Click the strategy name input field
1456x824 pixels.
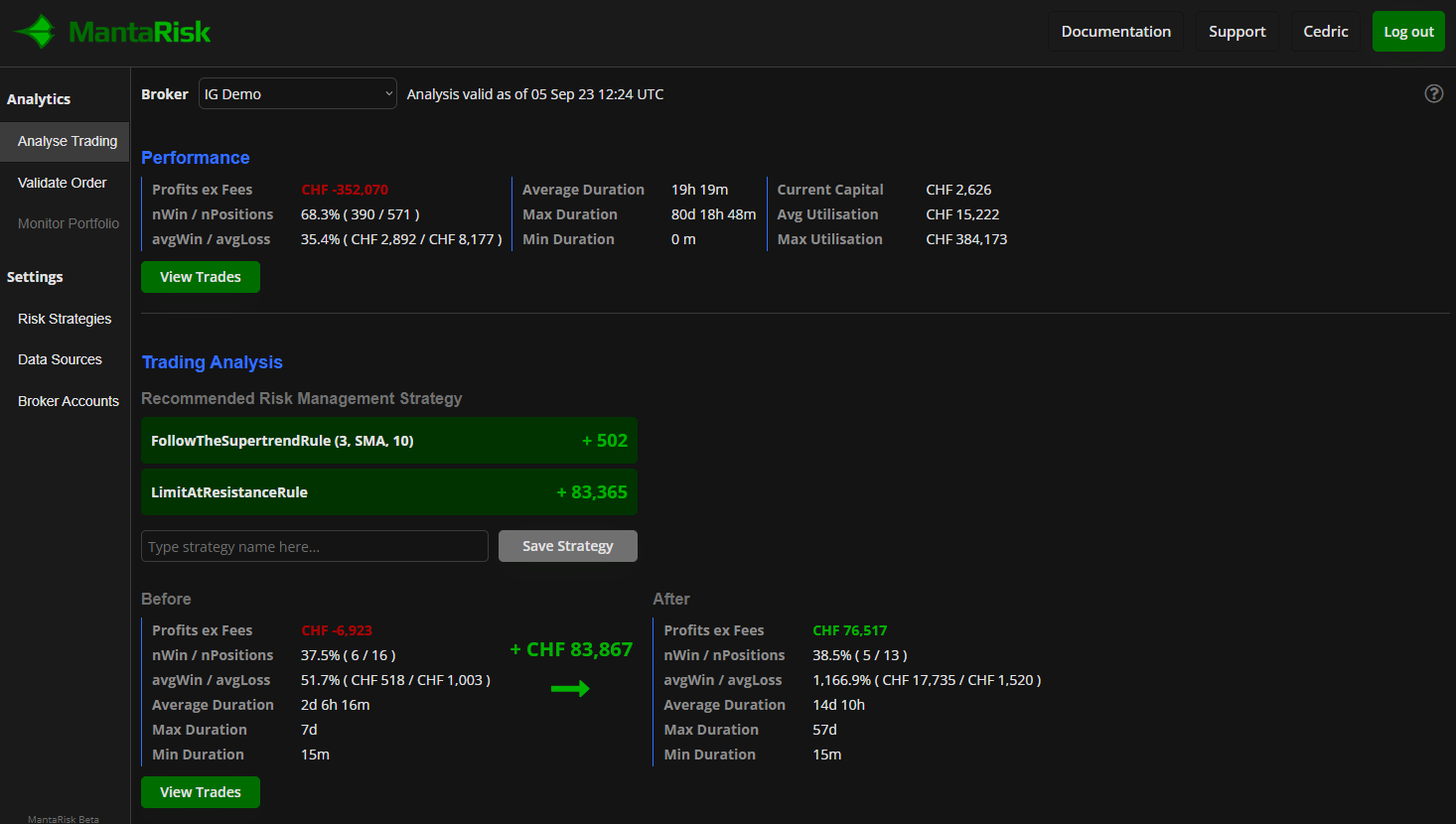click(314, 545)
